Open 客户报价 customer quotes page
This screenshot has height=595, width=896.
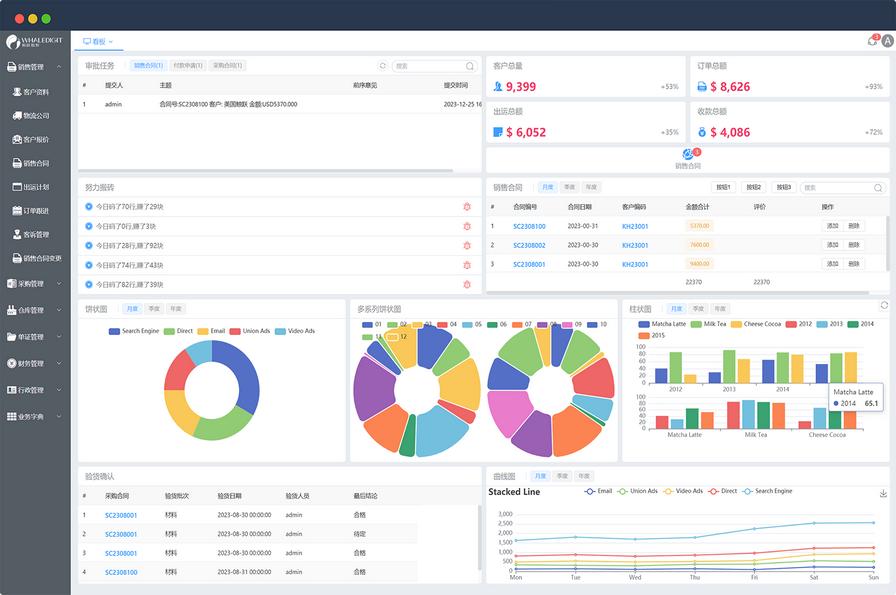click(31, 139)
